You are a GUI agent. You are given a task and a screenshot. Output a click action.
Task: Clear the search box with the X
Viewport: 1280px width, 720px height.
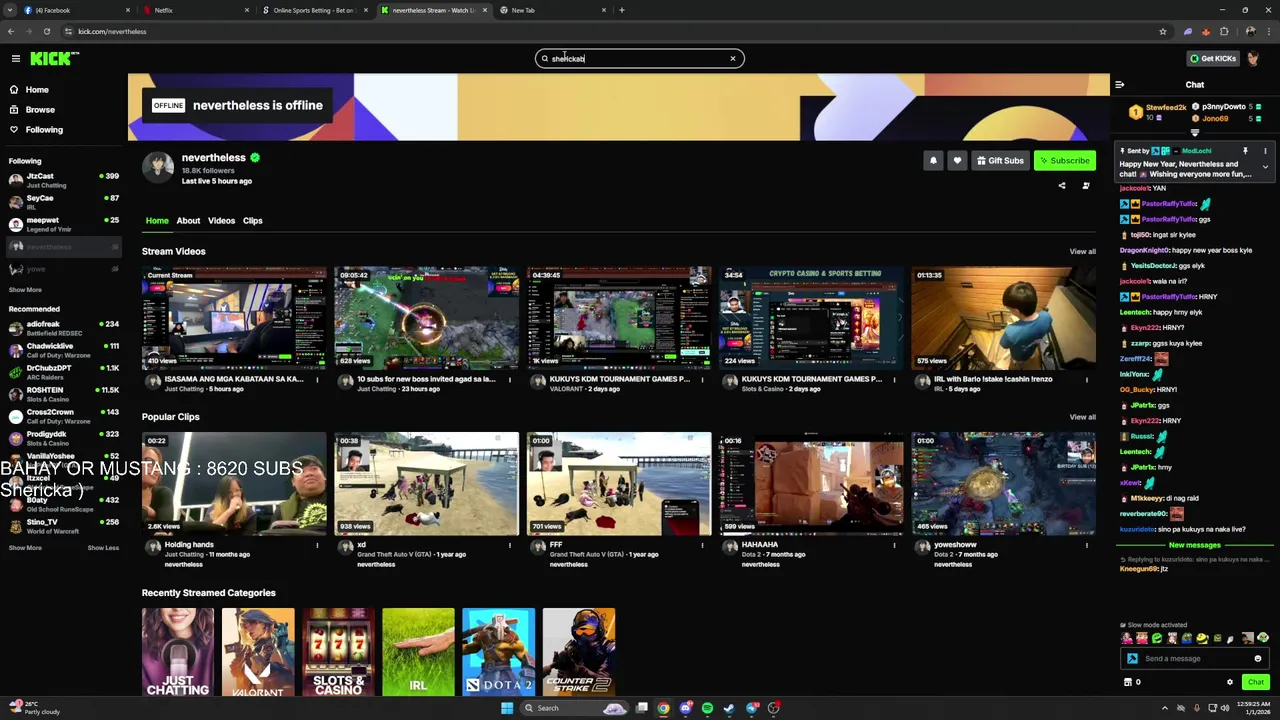[733, 58]
